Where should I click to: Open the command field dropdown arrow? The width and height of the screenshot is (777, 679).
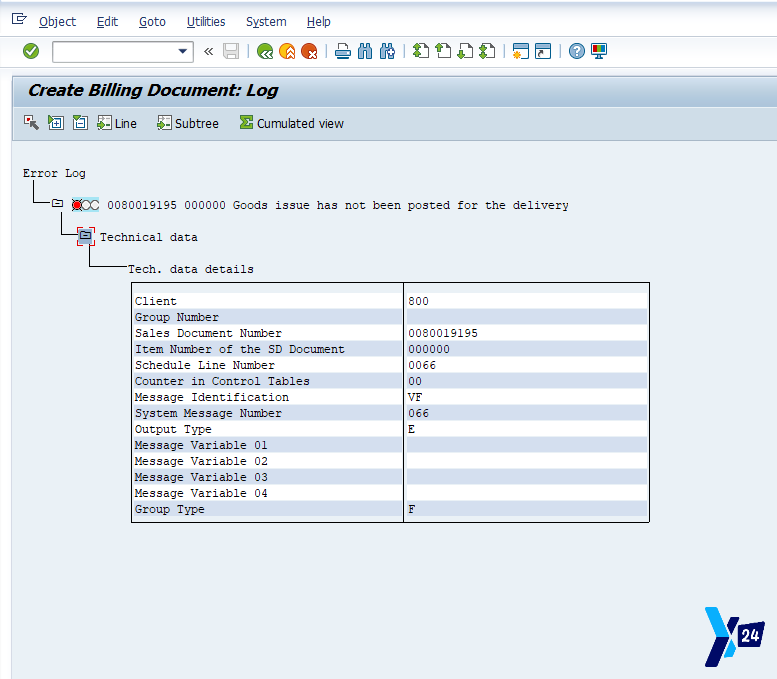pyautogui.click(x=183, y=51)
